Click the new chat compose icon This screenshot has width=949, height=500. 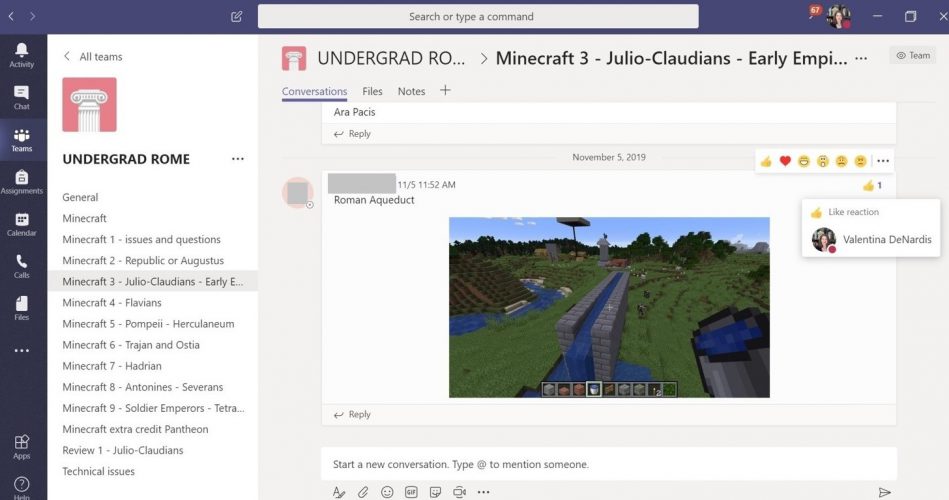236,16
